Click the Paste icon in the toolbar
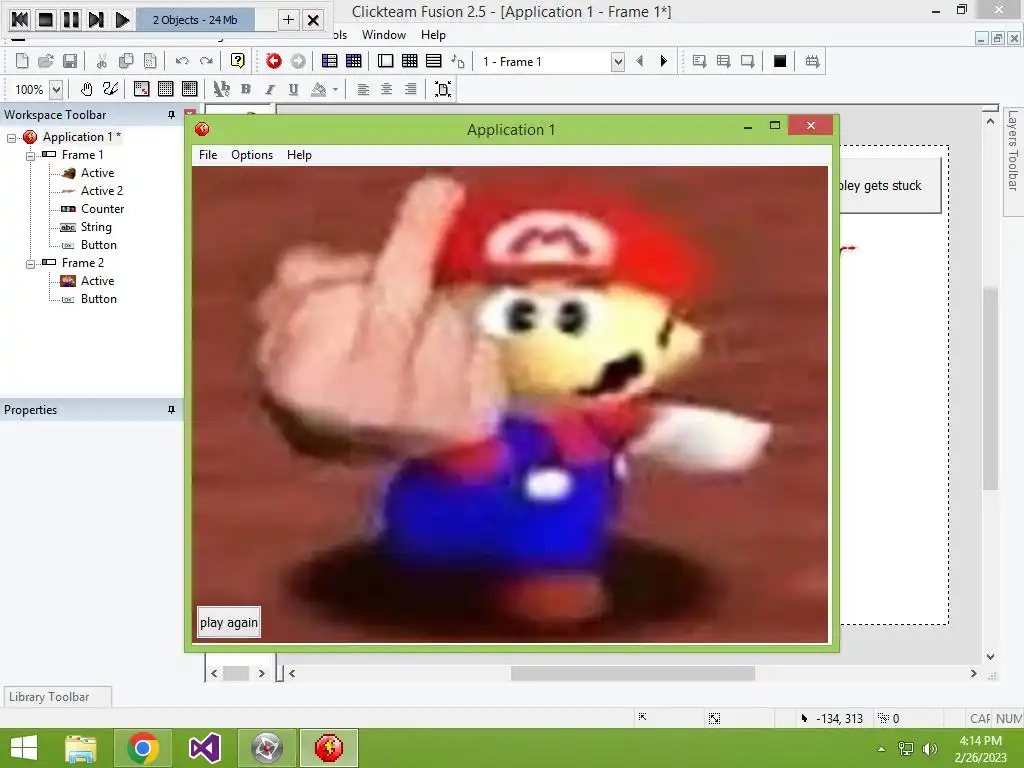 [150, 61]
